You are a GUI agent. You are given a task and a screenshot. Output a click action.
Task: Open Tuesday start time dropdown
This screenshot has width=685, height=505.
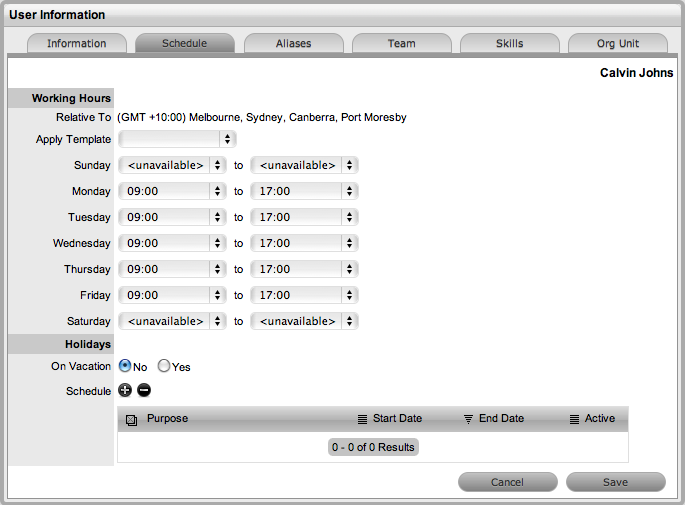click(x=172, y=217)
